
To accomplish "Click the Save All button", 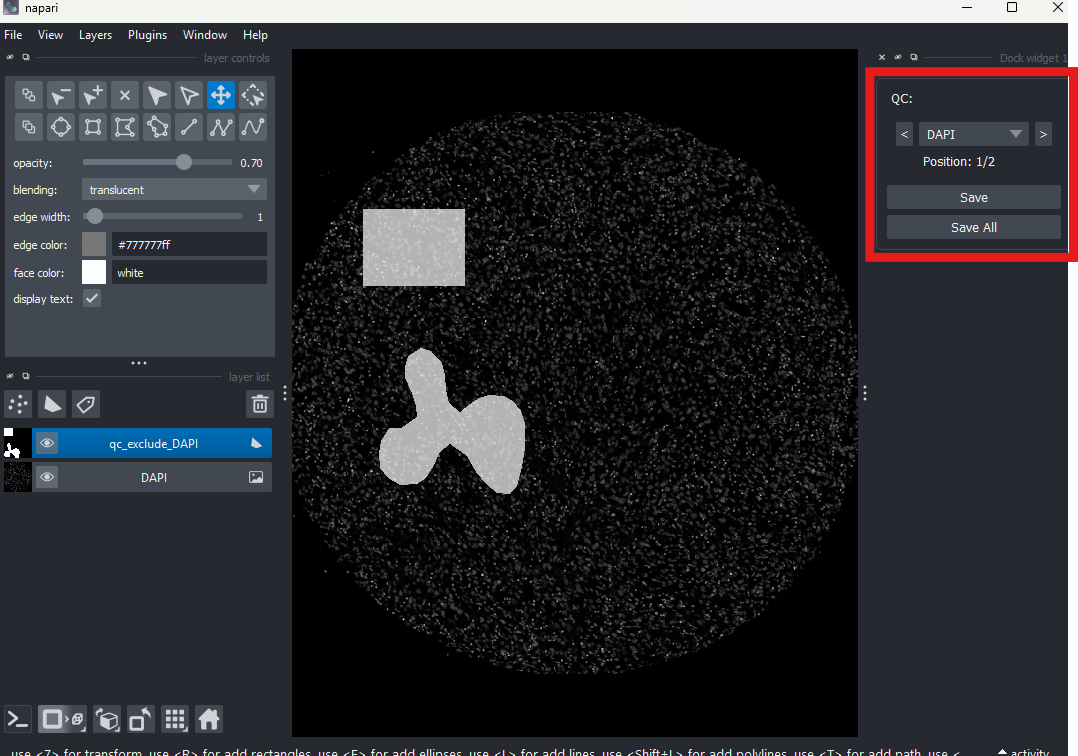I will pyautogui.click(x=973, y=227).
